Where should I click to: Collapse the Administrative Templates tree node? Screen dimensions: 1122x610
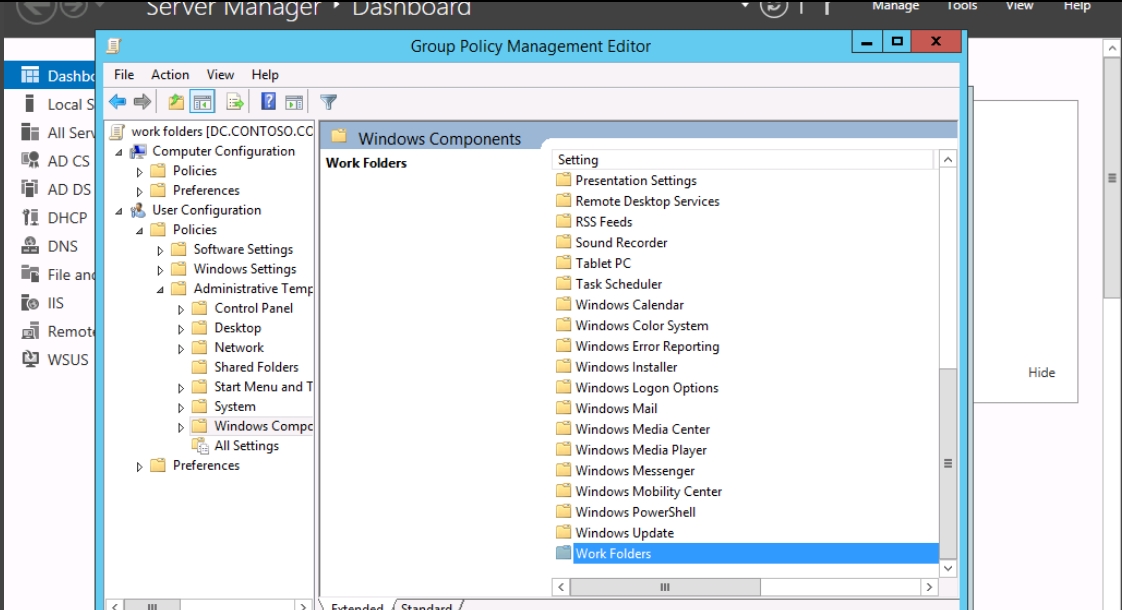(160, 289)
